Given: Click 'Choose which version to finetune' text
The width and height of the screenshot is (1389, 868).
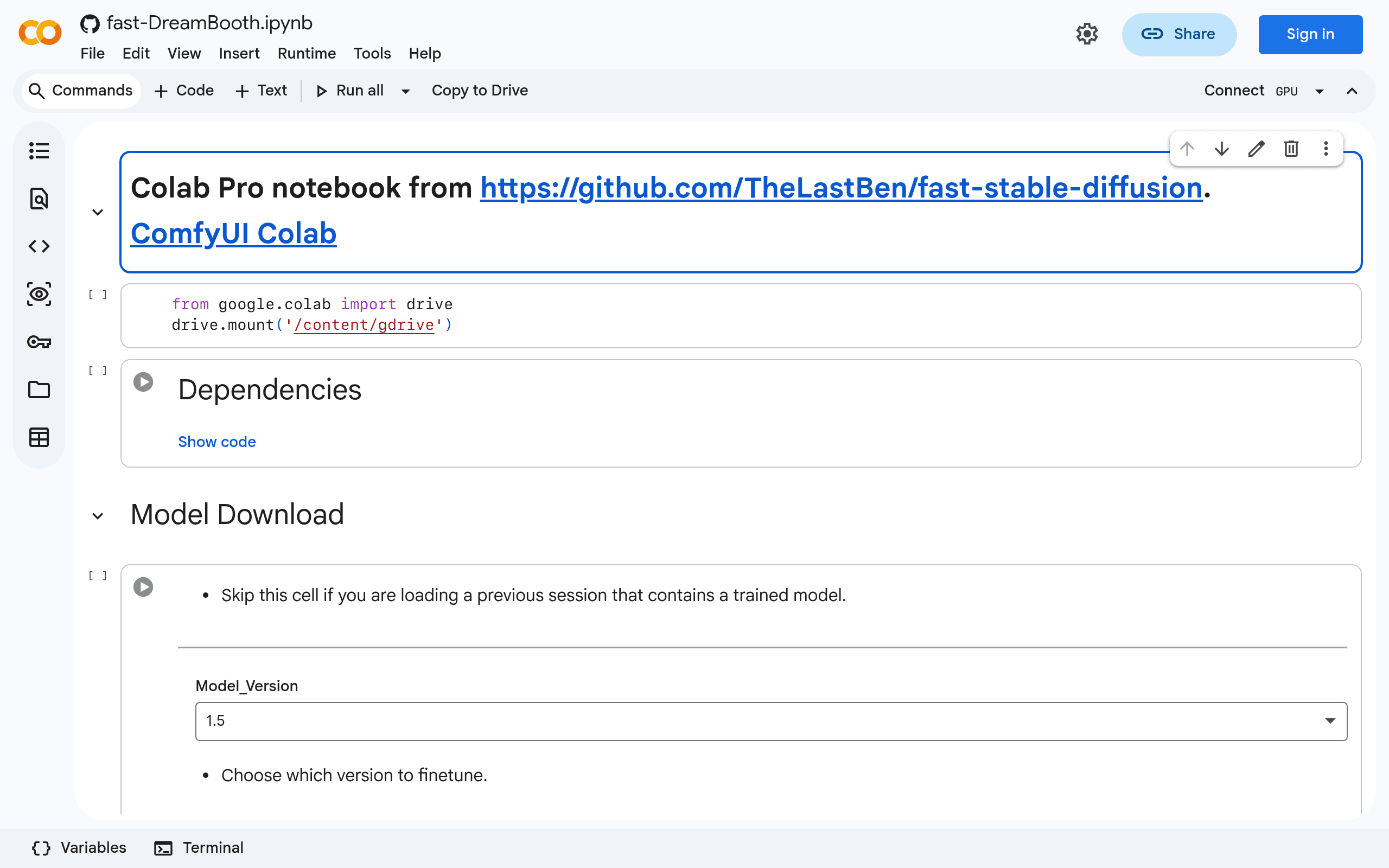Looking at the screenshot, I should (x=354, y=776).
